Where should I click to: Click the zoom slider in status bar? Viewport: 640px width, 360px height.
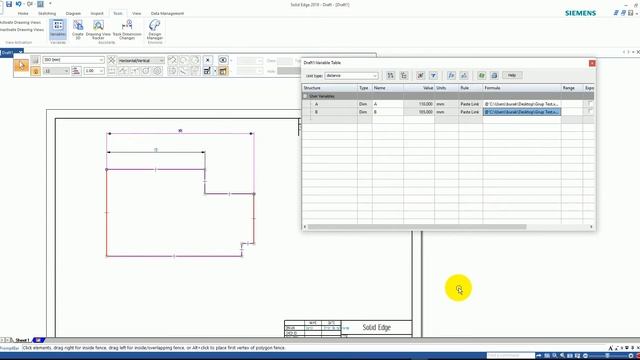pos(608,356)
